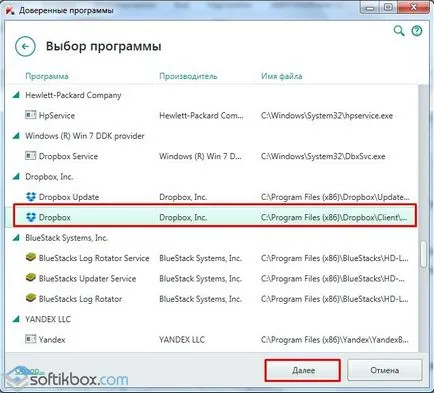Click the Dropbox\Update file path
This screenshot has width=434, height=393.
click(x=335, y=197)
